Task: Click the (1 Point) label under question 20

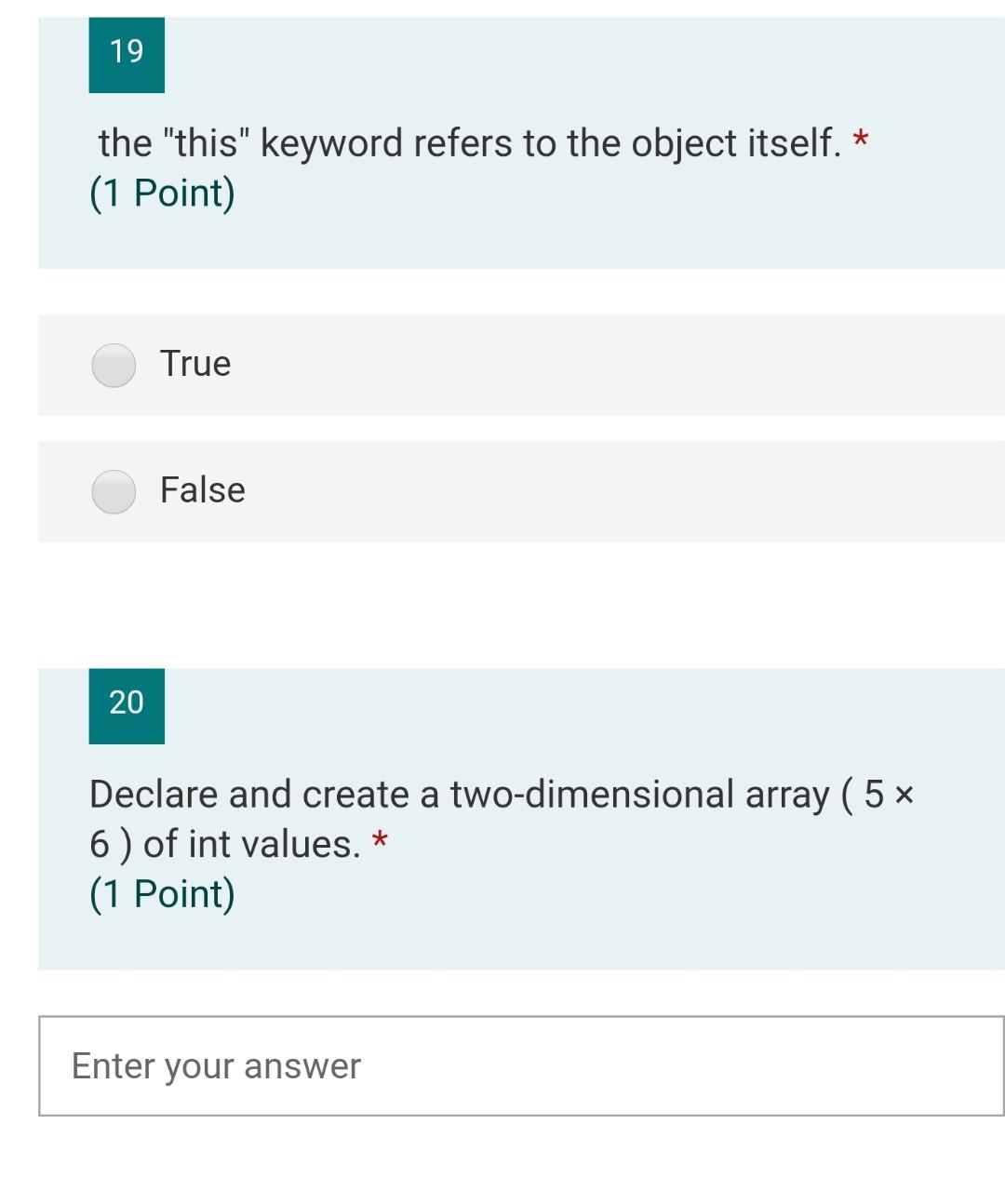Action: 162,893
